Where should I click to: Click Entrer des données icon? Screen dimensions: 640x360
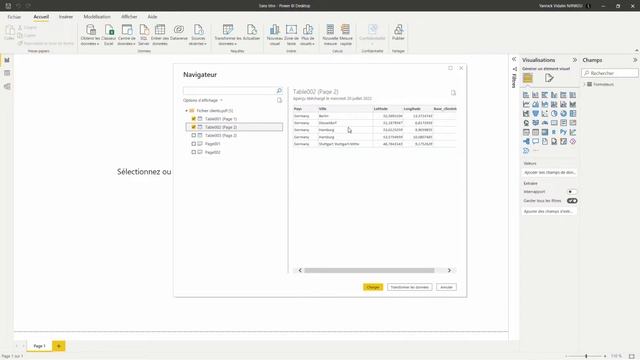point(160,30)
